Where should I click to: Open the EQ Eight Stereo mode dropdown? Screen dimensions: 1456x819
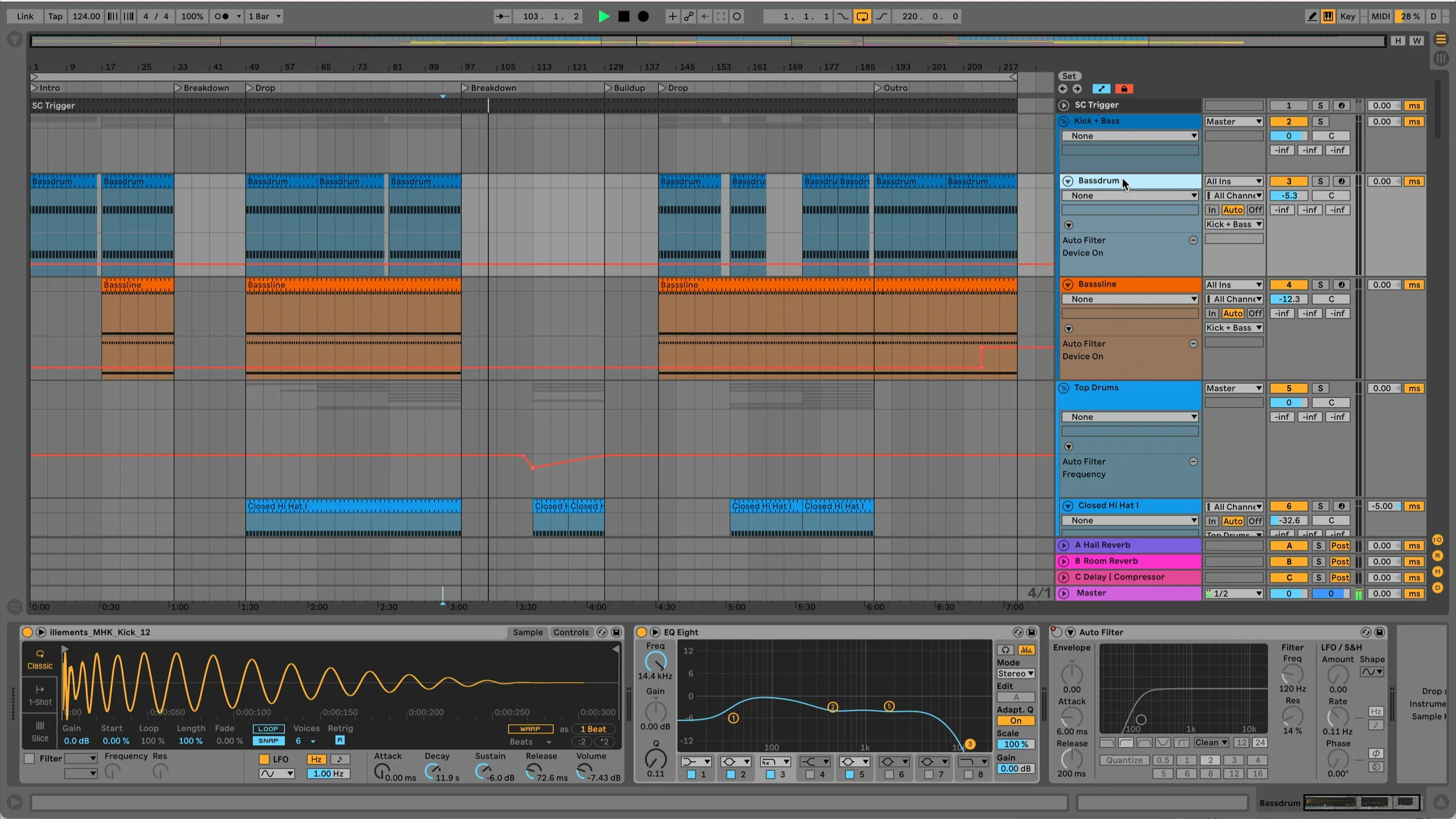coord(1015,673)
